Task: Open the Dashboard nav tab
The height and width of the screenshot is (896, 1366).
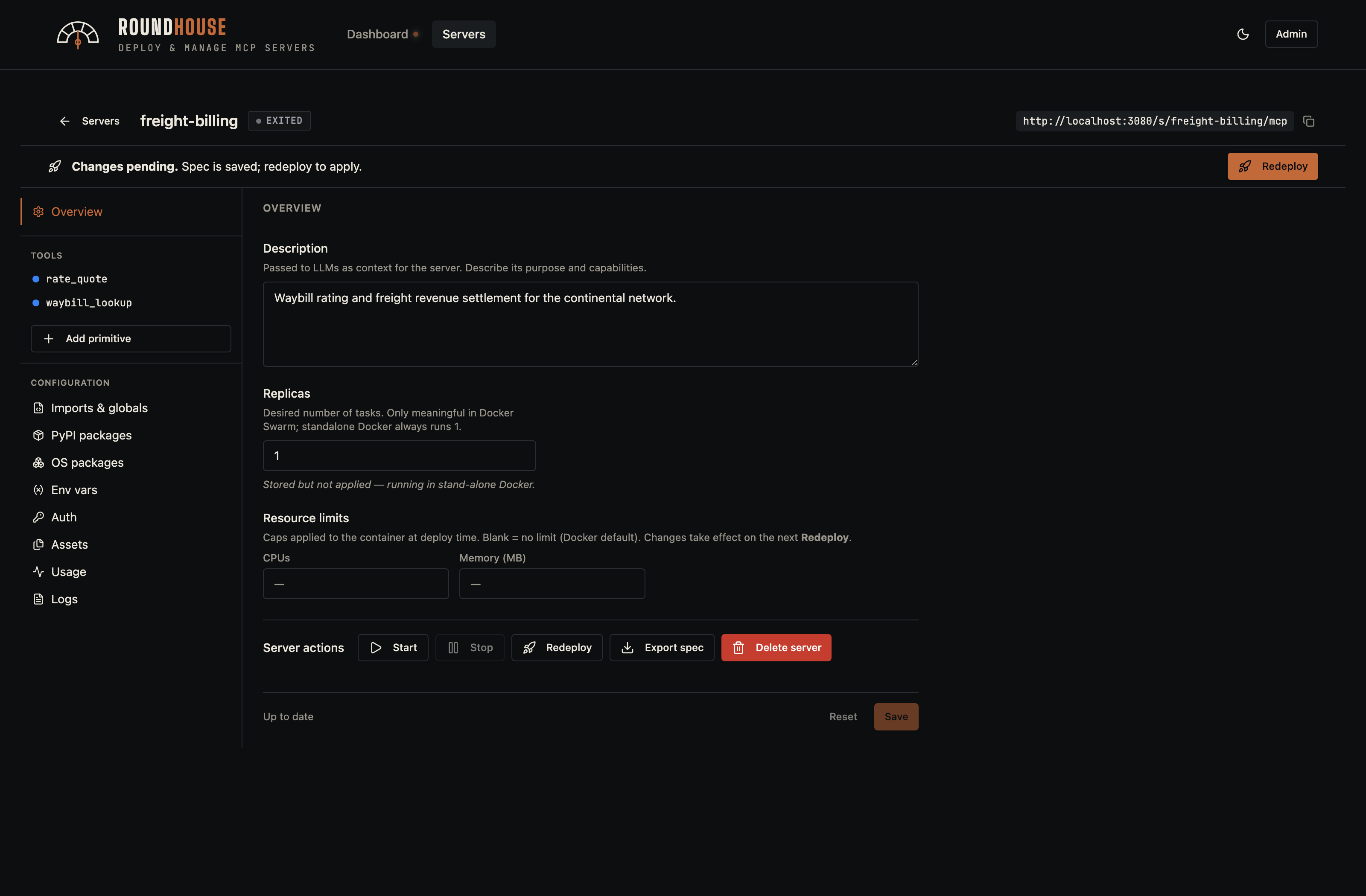Action: (x=382, y=35)
